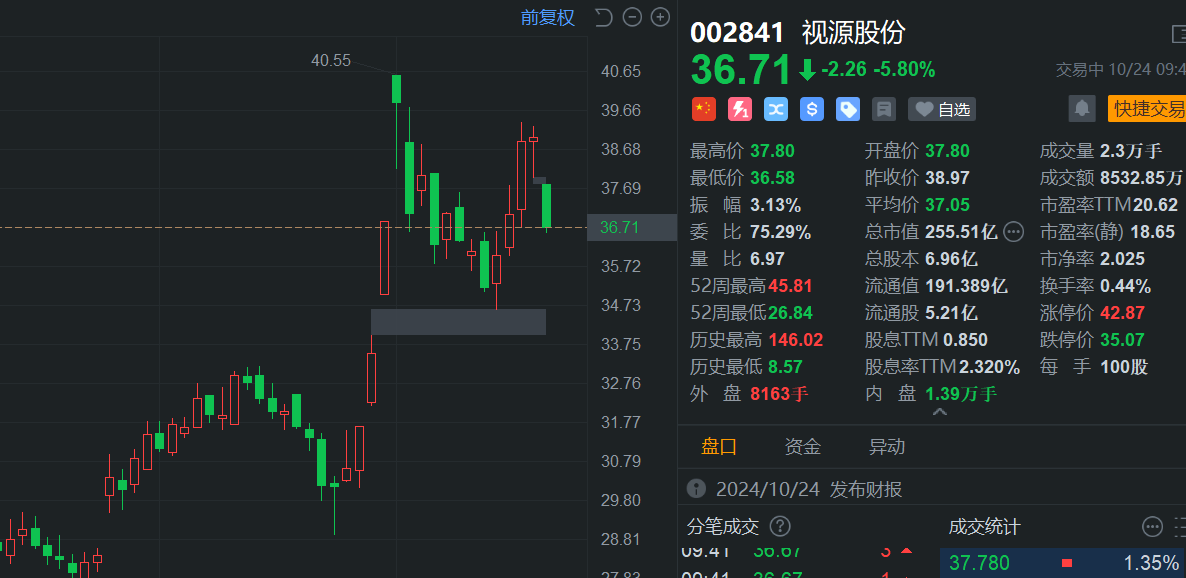Zoom out the candlestick chart with minus icon
This screenshot has width=1186, height=578.
[x=632, y=17]
